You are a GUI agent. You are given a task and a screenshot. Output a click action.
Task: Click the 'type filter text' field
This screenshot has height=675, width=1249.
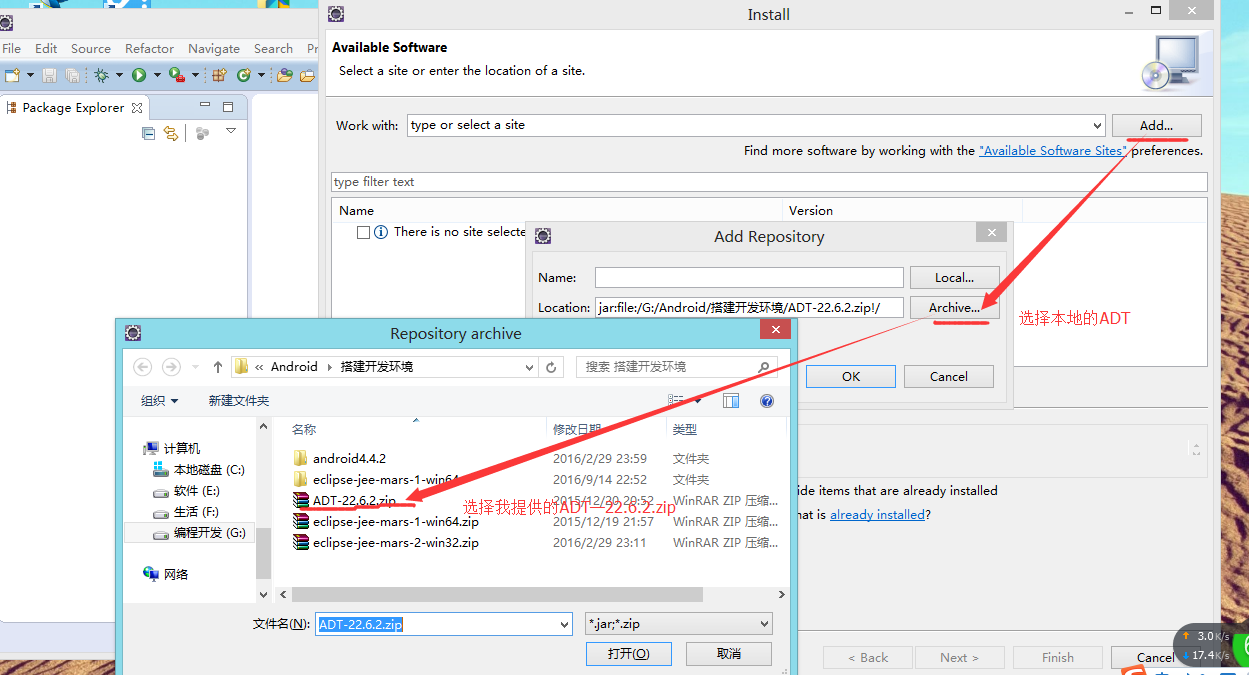point(769,181)
